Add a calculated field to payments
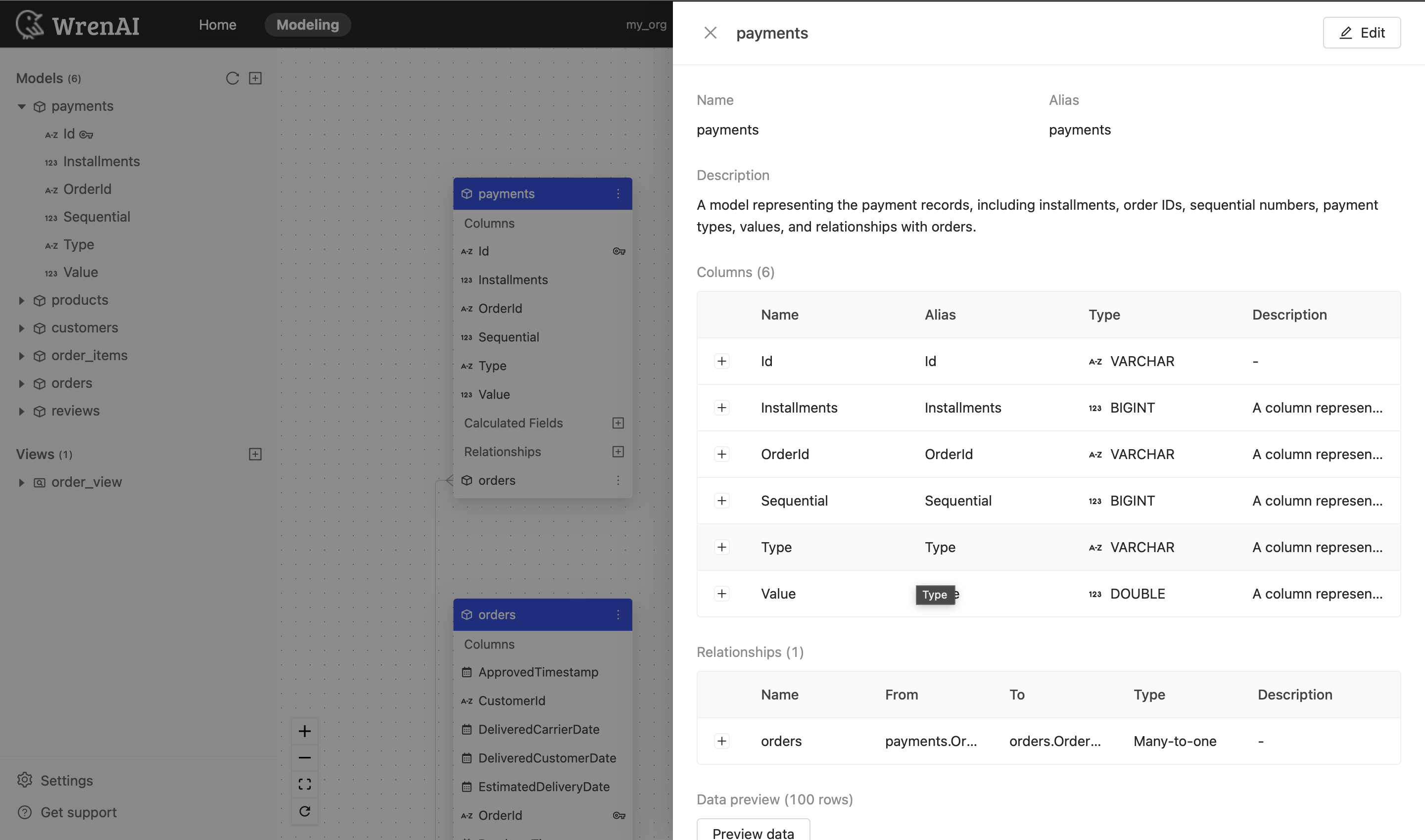Image resolution: width=1425 pixels, height=840 pixels. point(618,423)
